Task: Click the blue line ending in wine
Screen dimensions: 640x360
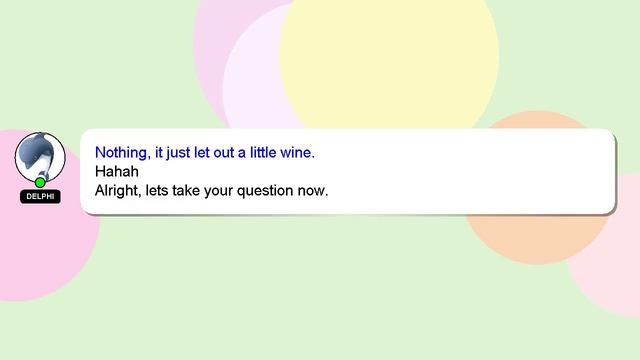Action: click(205, 153)
